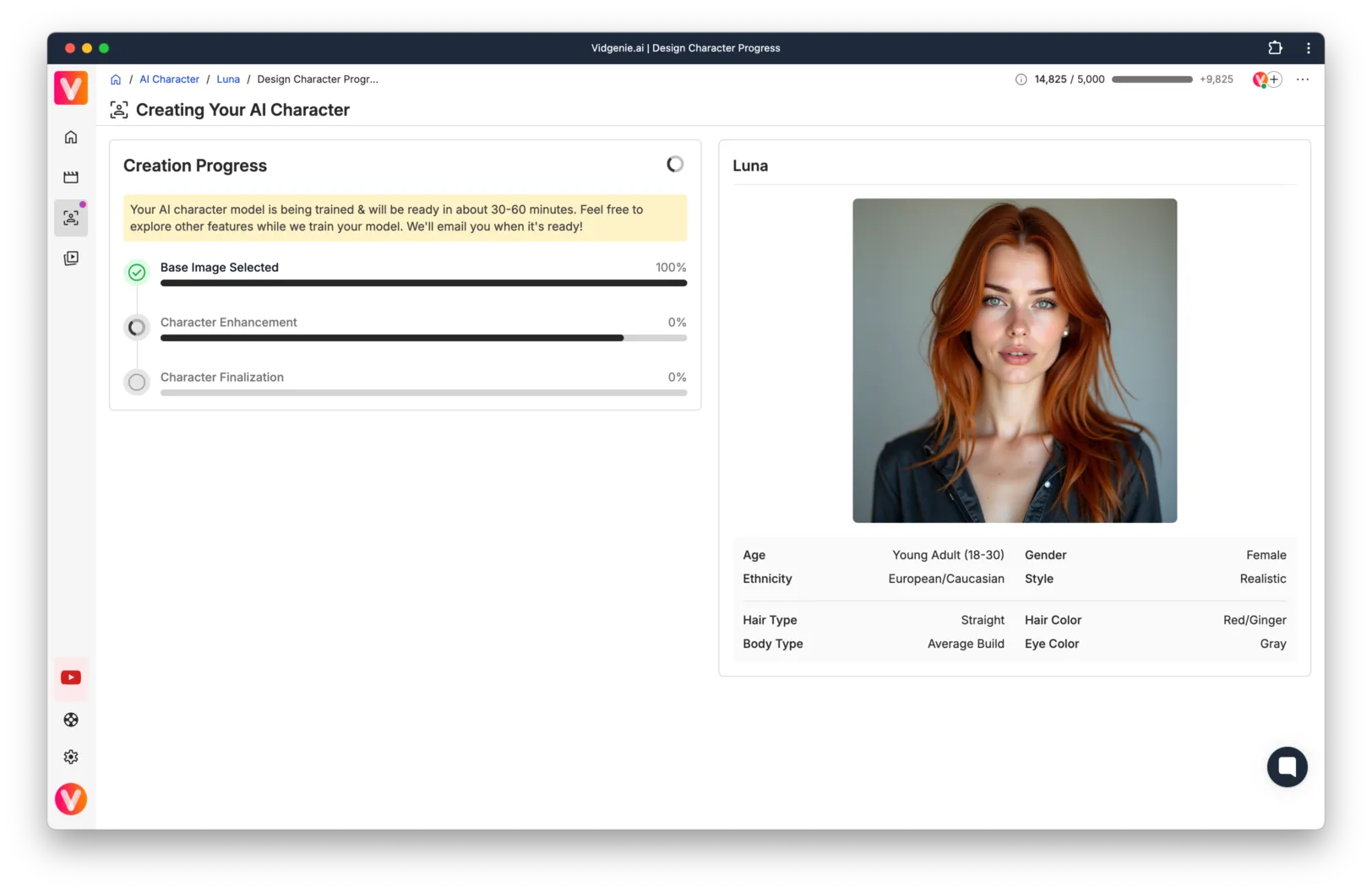Click the support lifebuoy icon

pyautogui.click(x=71, y=720)
